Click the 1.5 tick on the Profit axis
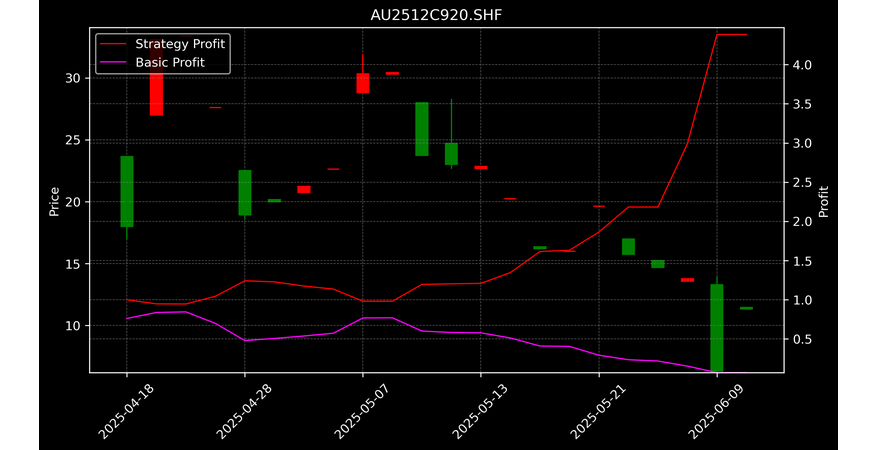878x450 pixels. (802, 261)
